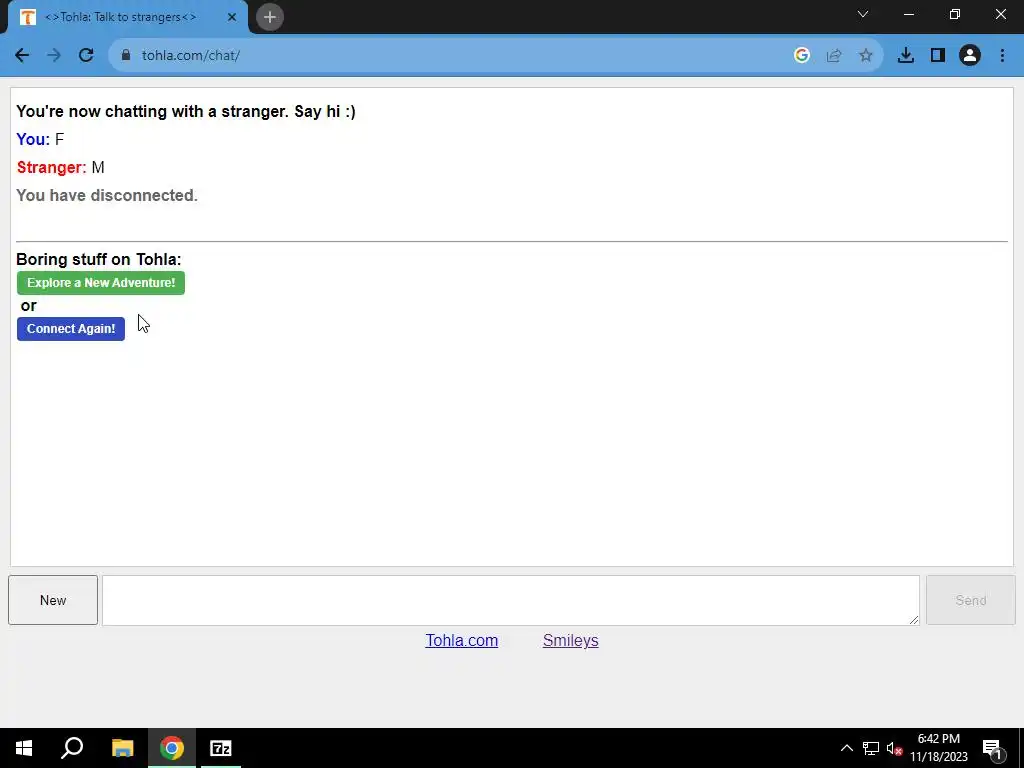1024x768 pixels.
Task: Click the 'You have disconnected.' text
Action: tap(107, 195)
